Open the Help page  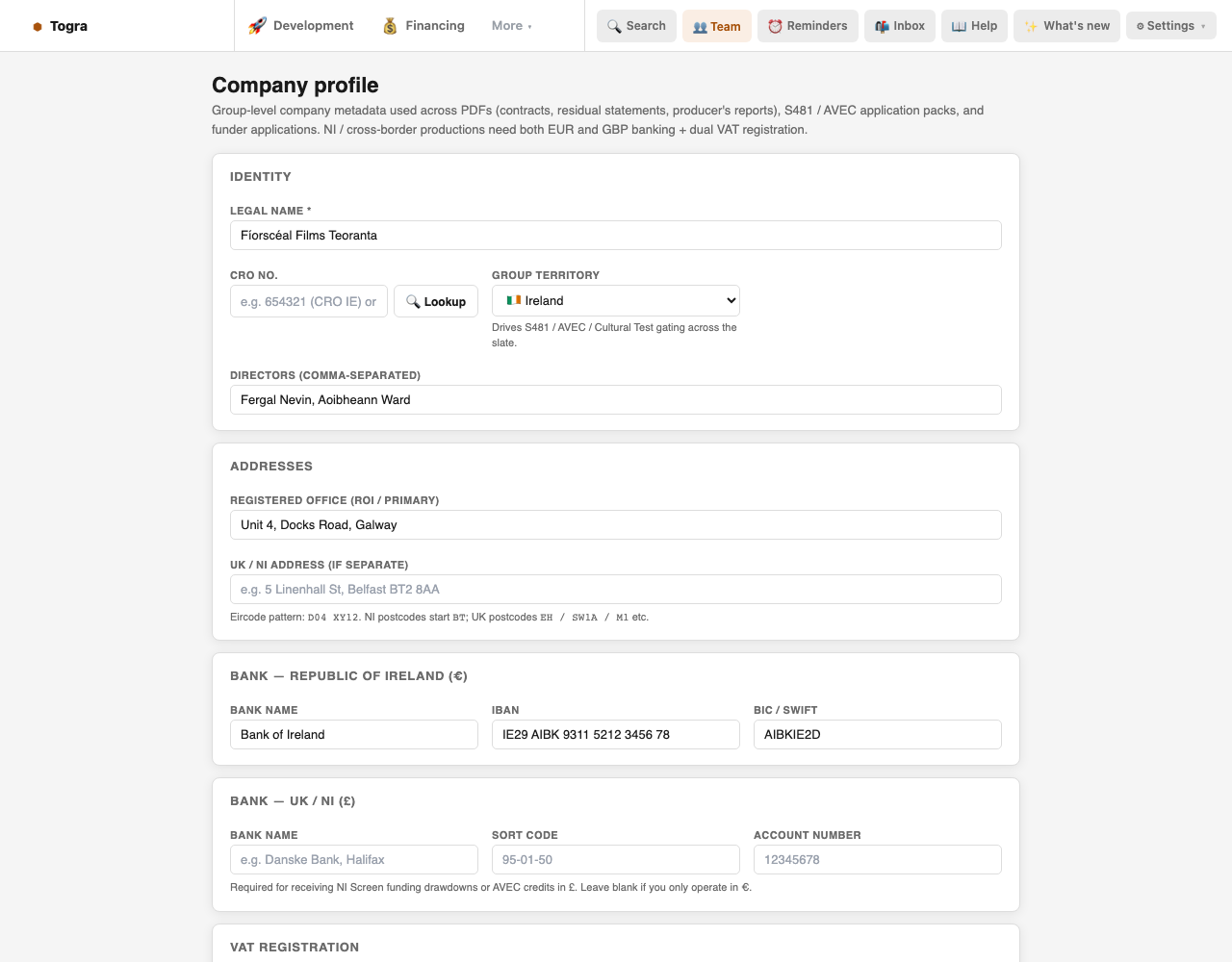[x=974, y=26]
